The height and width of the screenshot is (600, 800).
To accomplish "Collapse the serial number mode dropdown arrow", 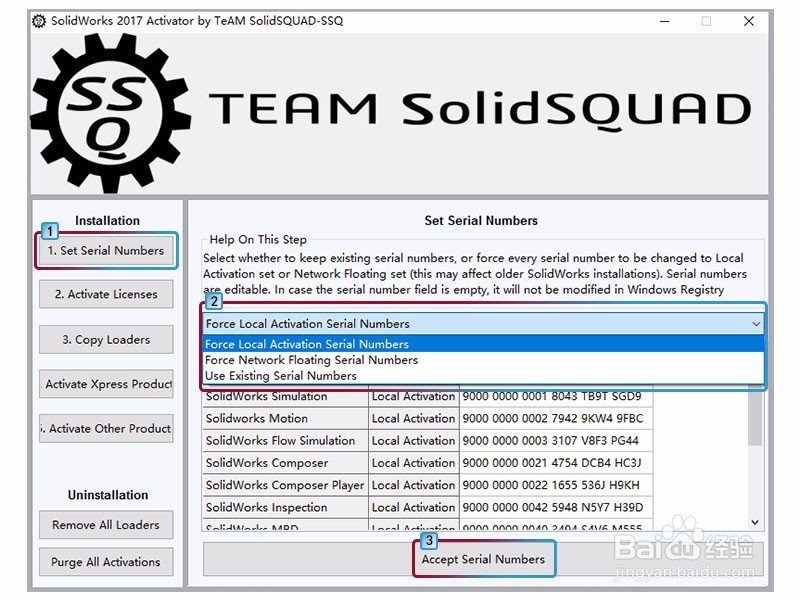I will pyautogui.click(x=756, y=323).
